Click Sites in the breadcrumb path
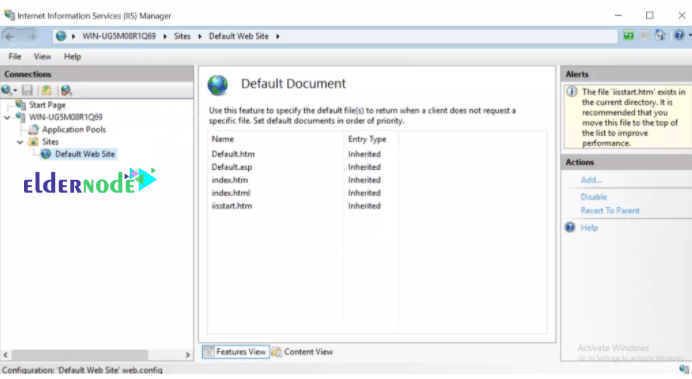The height and width of the screenshot is (379, 692). 182,36
